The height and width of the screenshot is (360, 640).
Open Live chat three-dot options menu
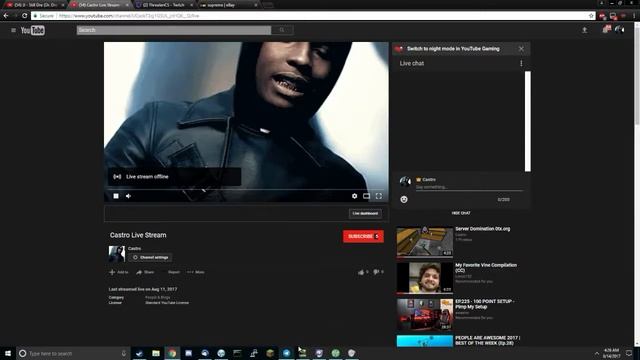tap(521, 63)
